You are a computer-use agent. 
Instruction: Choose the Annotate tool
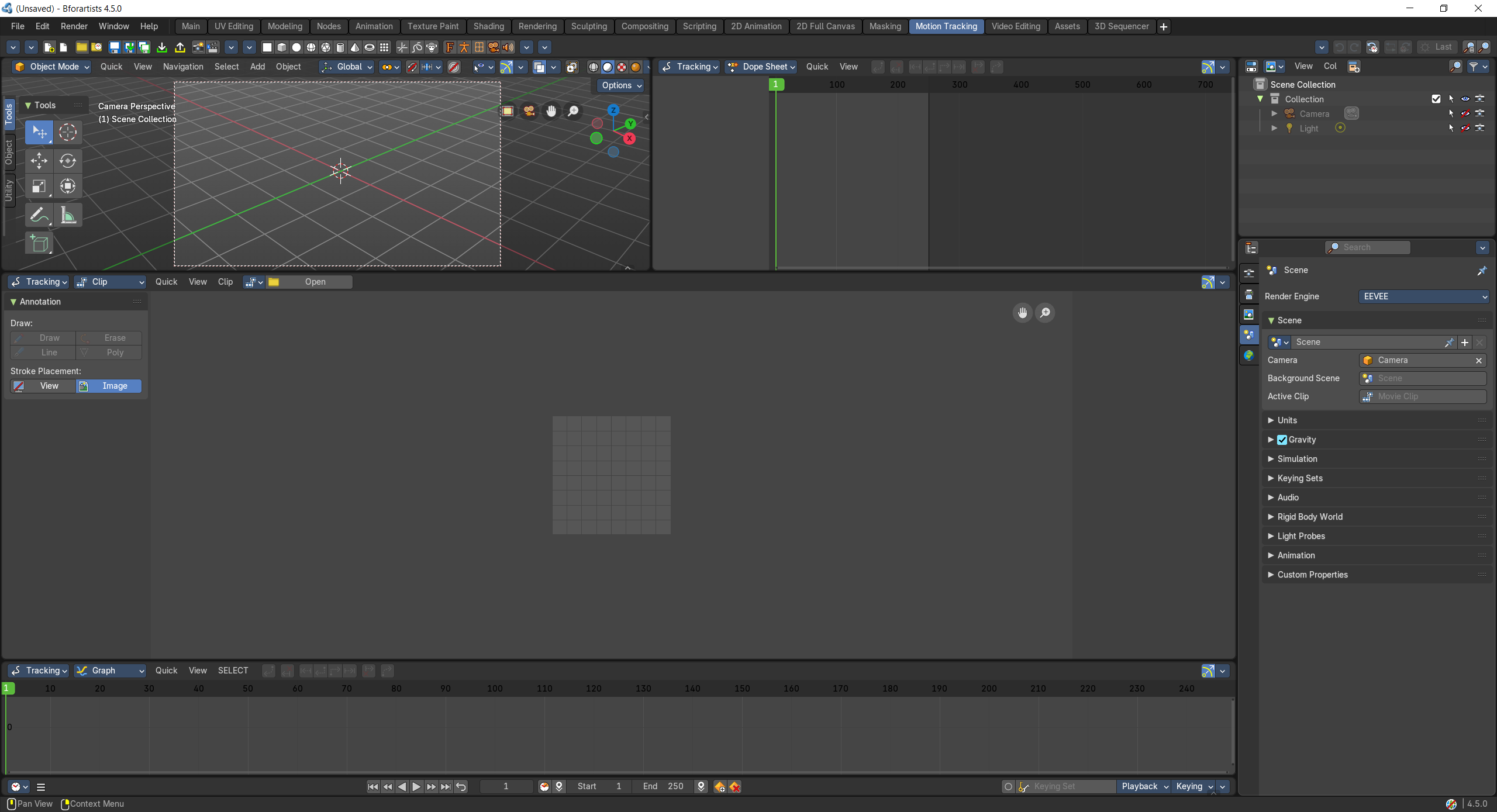[39, 215]
